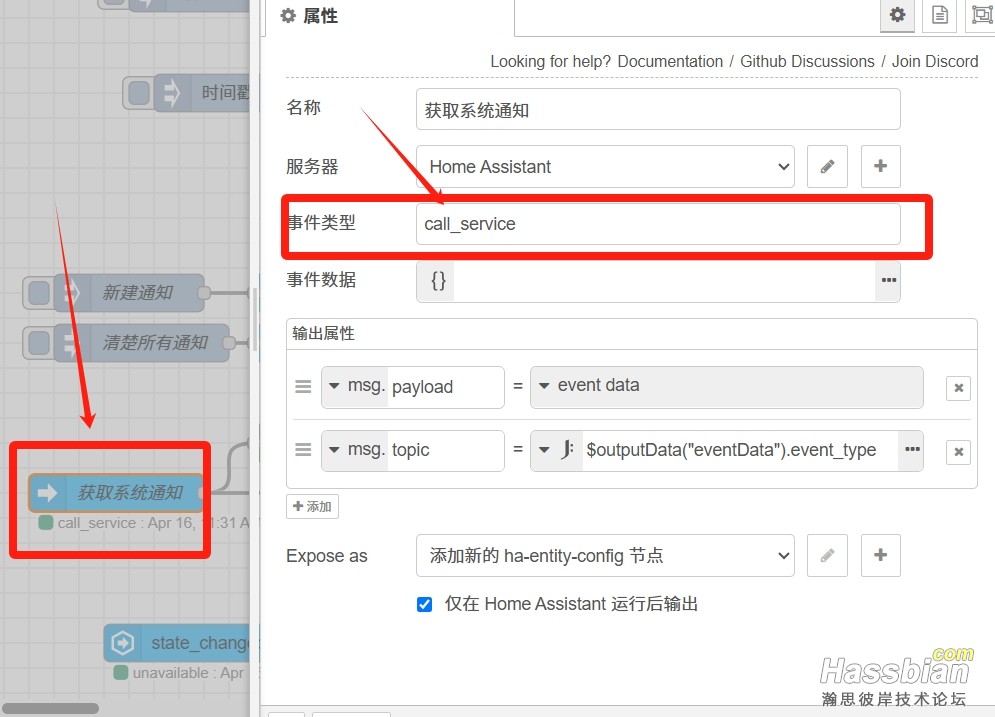
Task: Open the Github Discussions link
Action: [x=807, y=62]
